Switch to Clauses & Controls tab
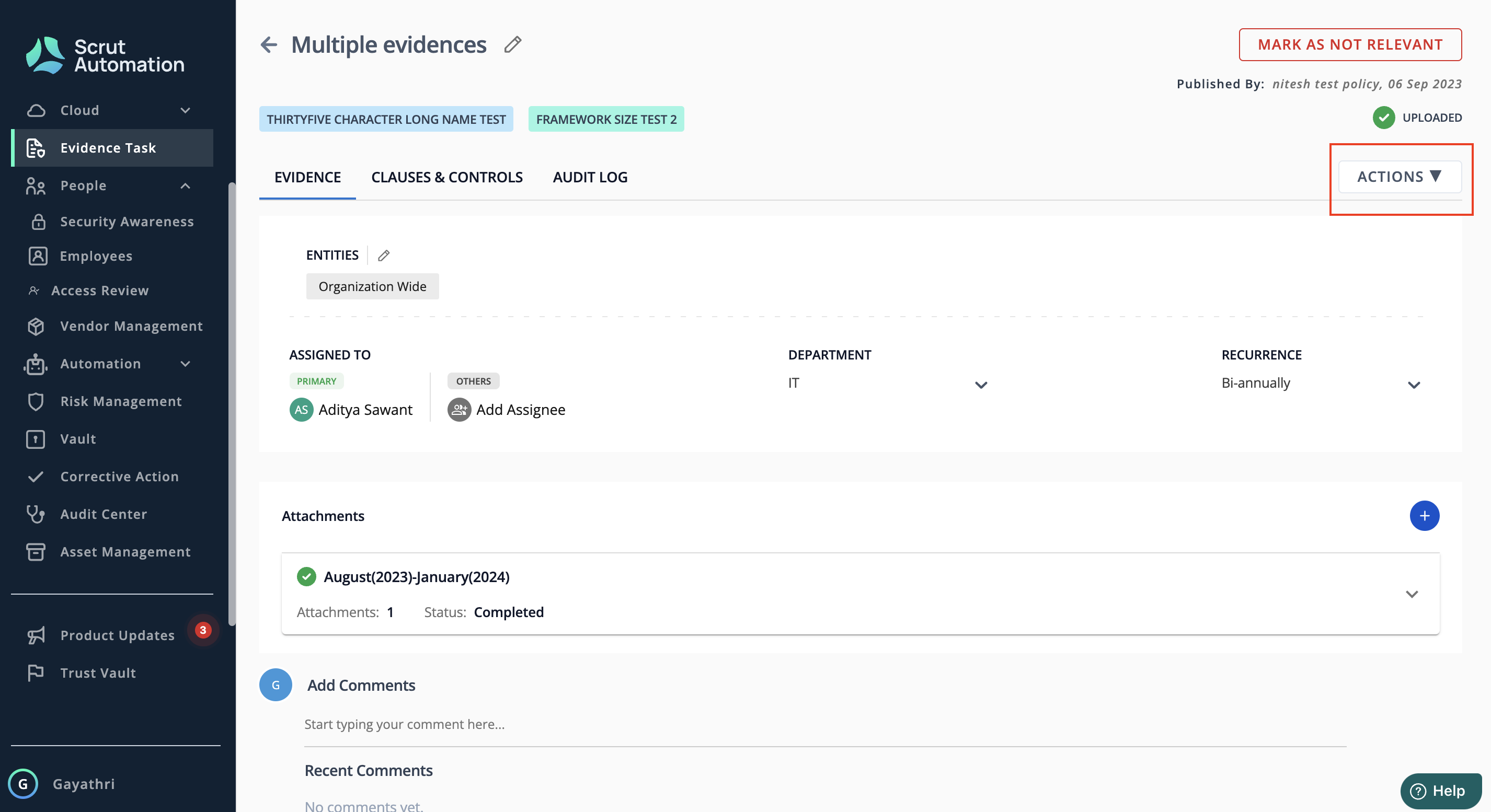Viewport: 1491px width, 812px height. (x=447, y=177)
